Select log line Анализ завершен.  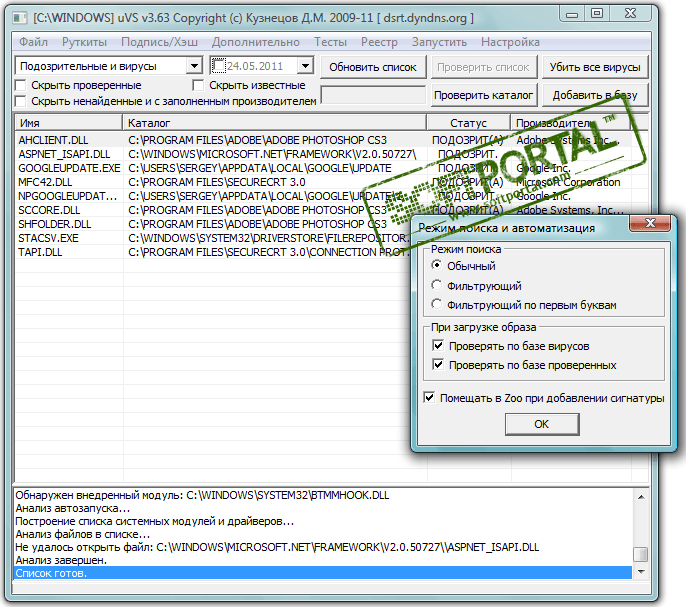point(323,560)
